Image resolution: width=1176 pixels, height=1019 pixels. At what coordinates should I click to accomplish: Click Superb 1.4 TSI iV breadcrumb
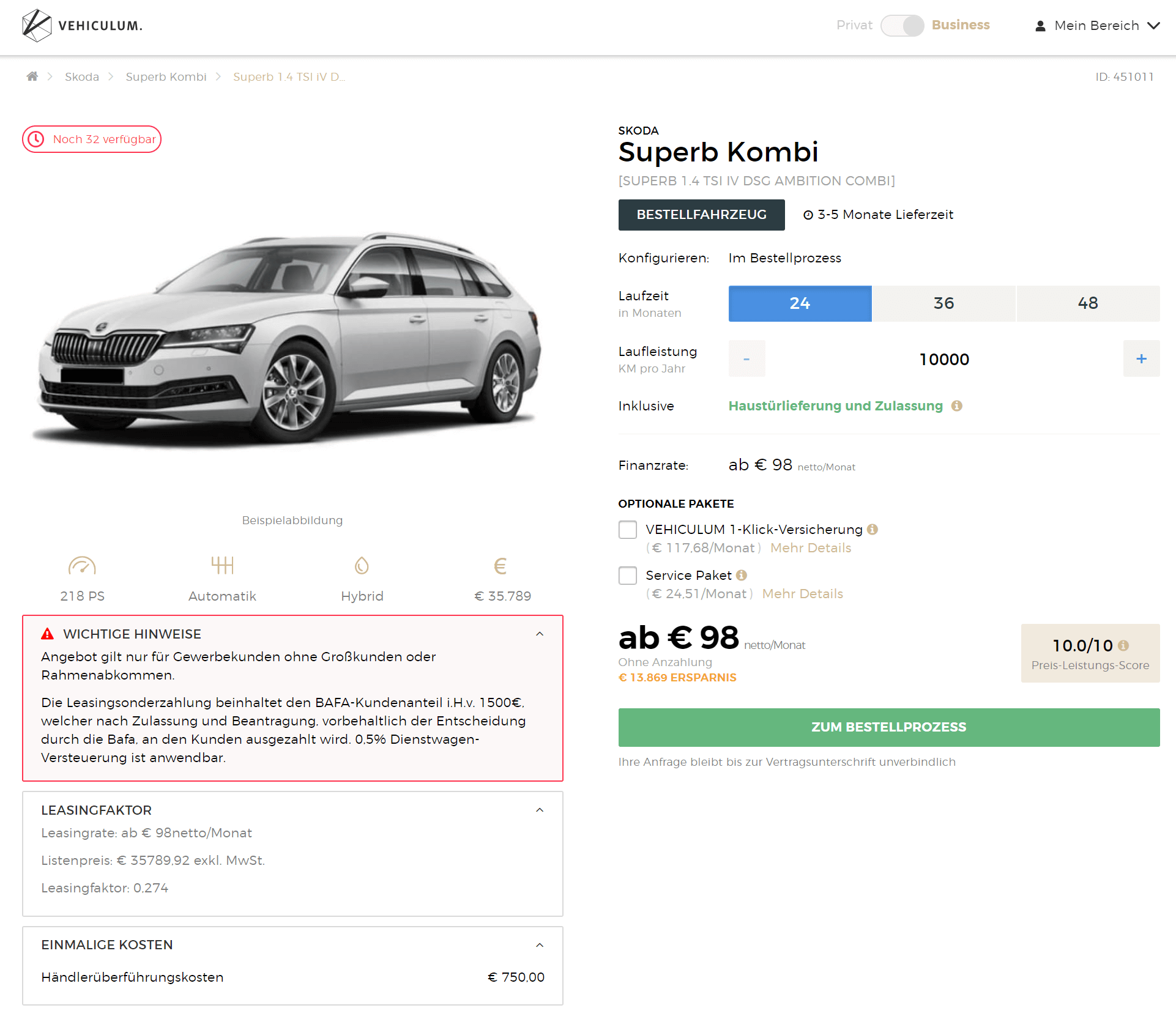tap(289, 76)
